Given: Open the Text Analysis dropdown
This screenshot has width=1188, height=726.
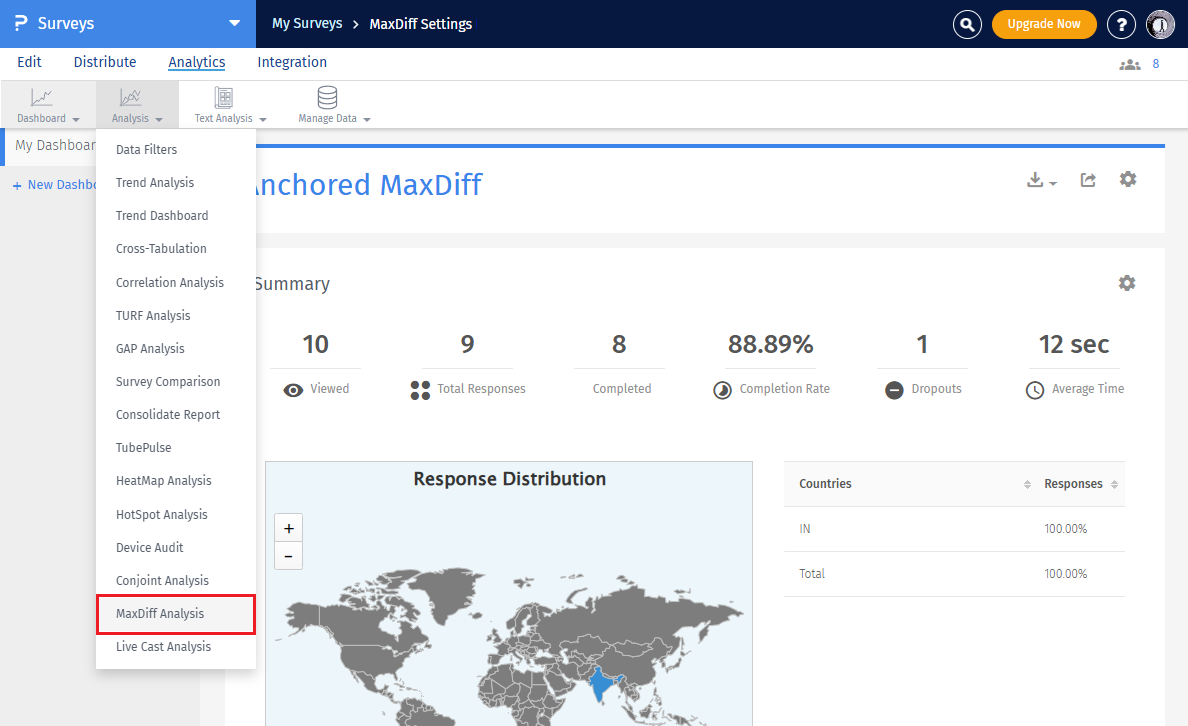Looking at the screenshot, I should 229,105.
